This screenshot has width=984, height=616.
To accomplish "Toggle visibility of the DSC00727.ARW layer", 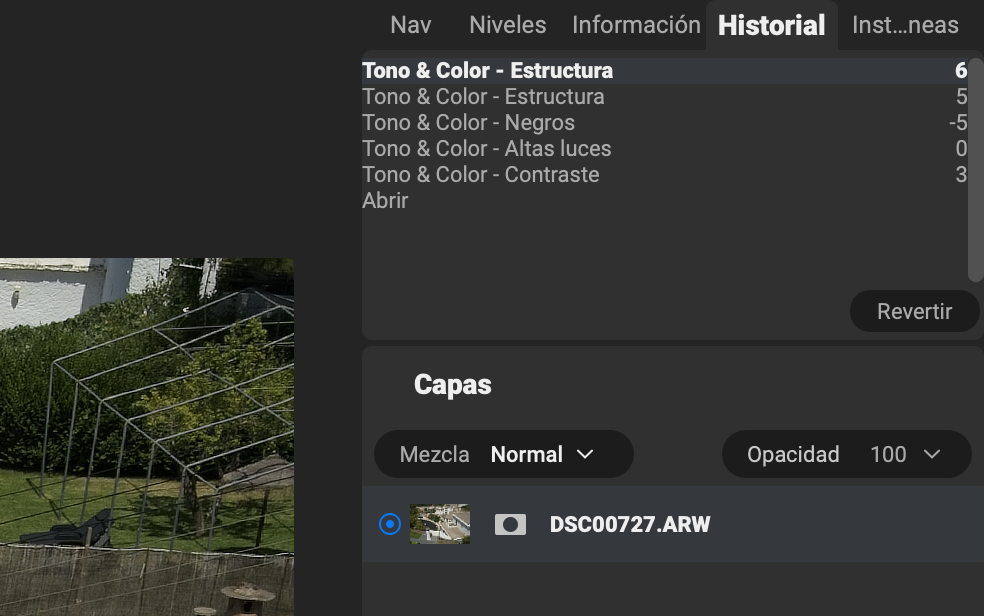I will pos(390,524).
